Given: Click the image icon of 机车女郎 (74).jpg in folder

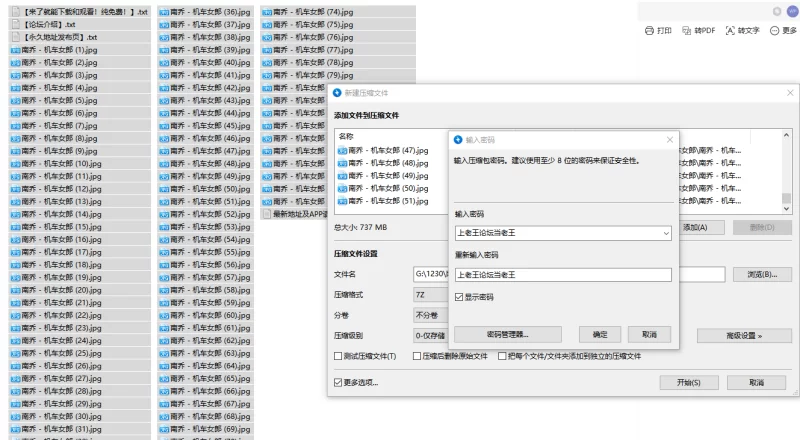Looking at the screenshot, I should point(267,12).
